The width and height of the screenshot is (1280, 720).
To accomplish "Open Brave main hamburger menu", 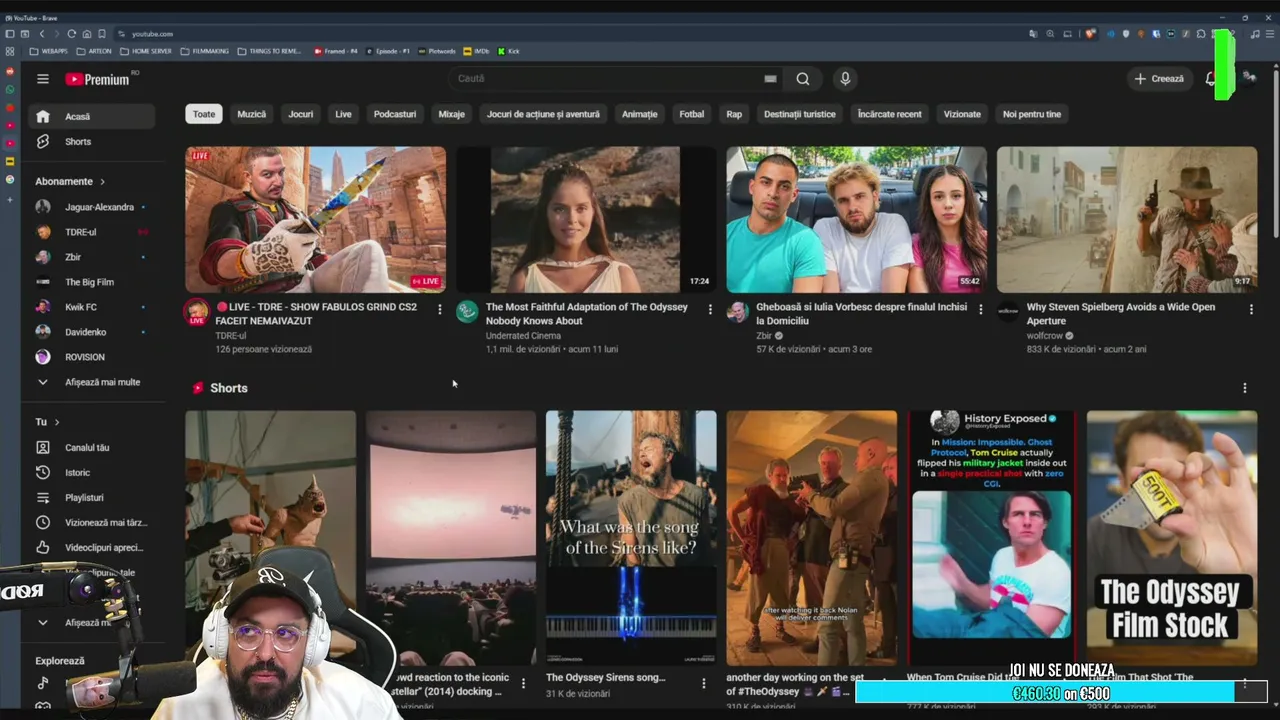I will point(1270,34).
